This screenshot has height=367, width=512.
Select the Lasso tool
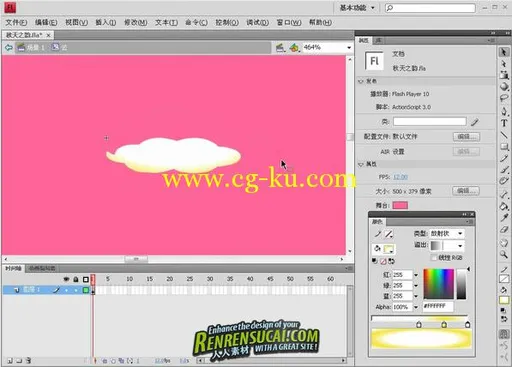504,98
